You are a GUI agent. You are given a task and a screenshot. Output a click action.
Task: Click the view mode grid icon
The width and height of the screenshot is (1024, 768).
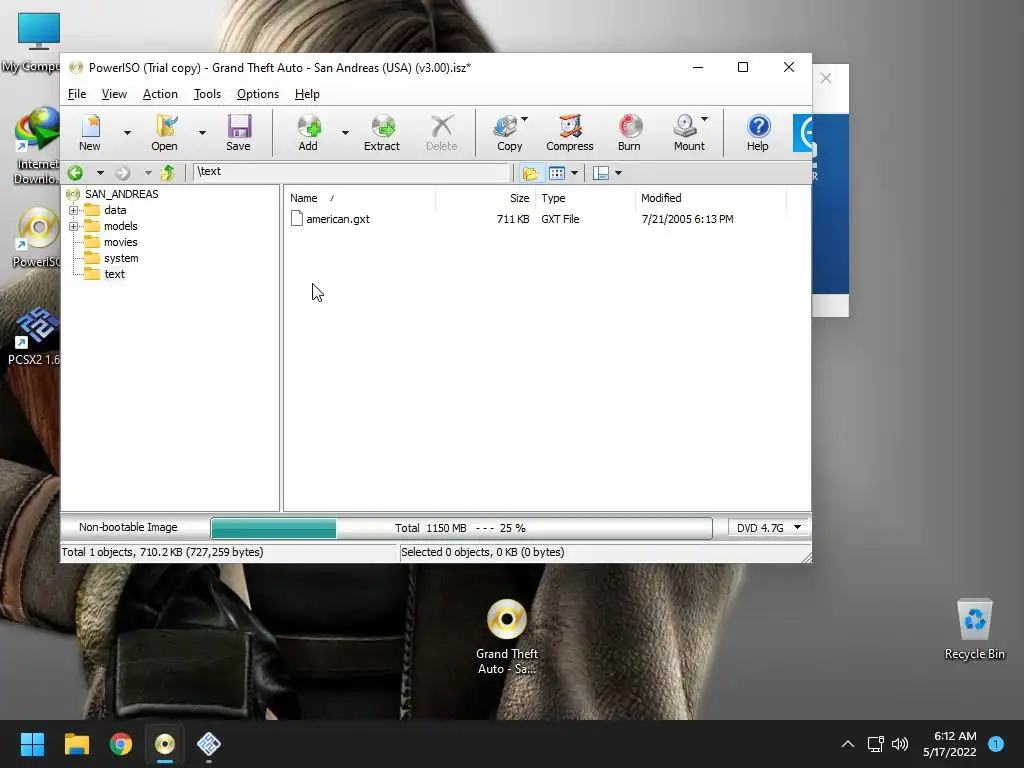557,173
